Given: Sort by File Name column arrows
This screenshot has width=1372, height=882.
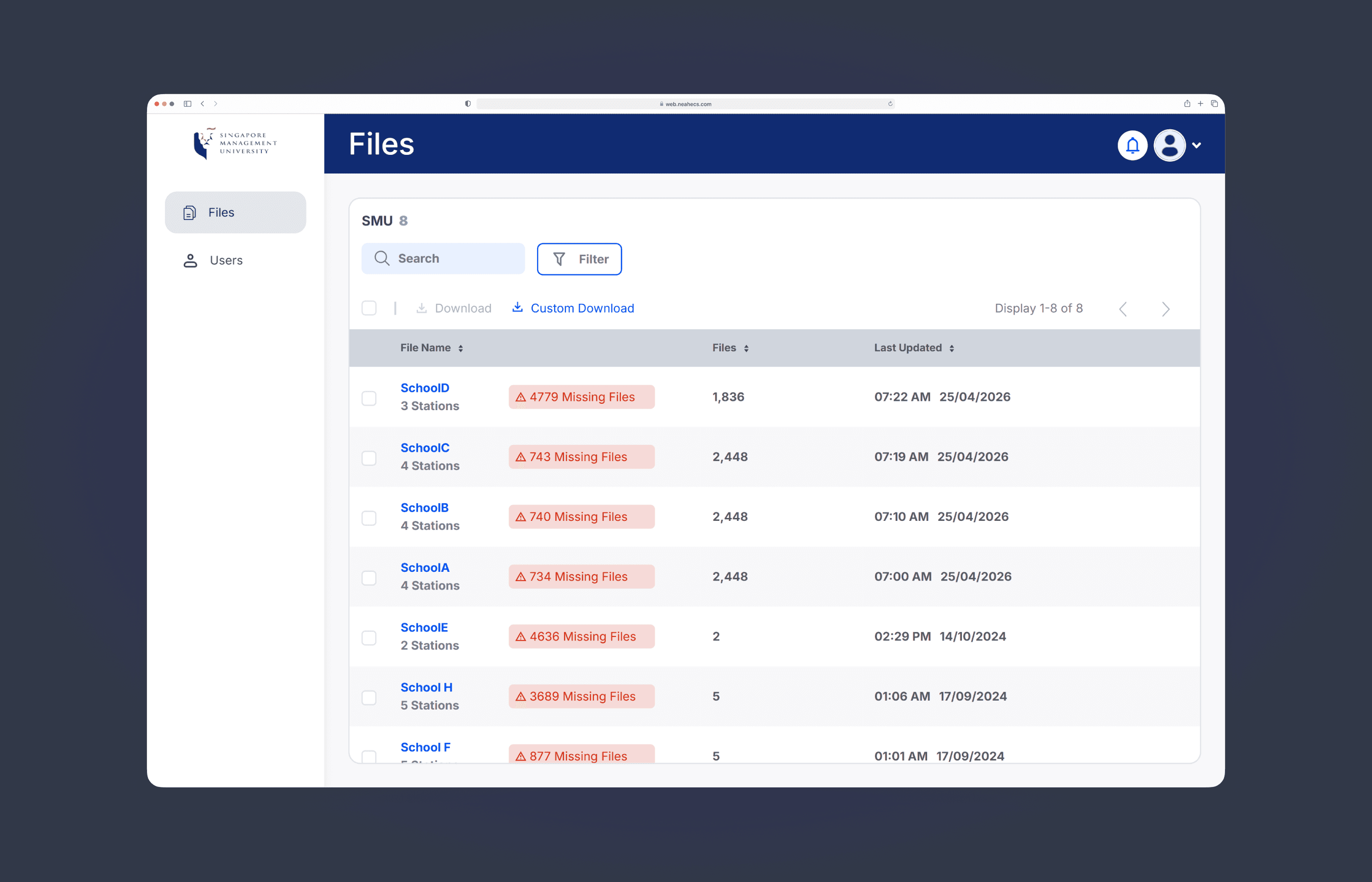Looking at the screenshot, I should (461, 348).
